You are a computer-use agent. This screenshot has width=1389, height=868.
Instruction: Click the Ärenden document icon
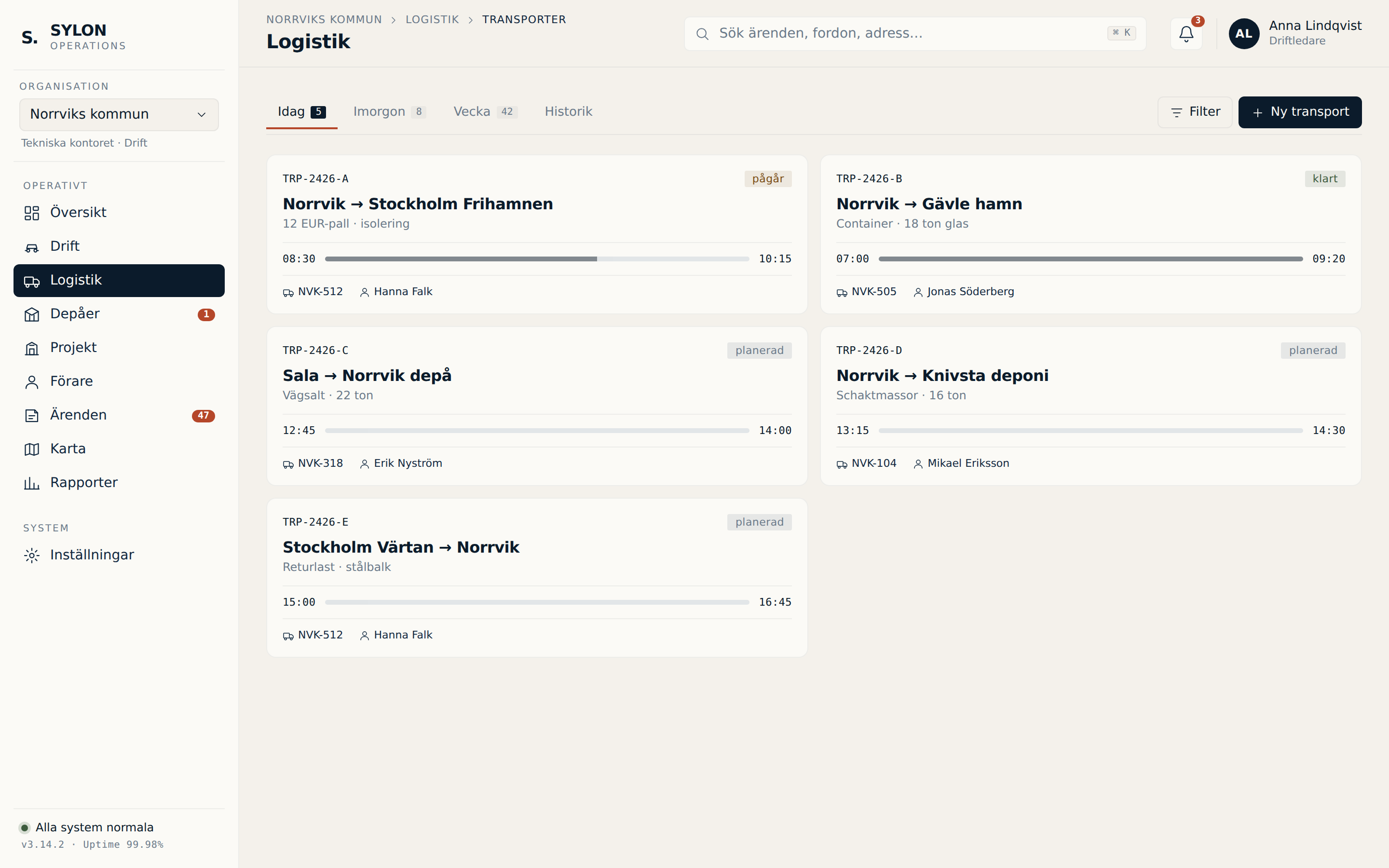pyautogui.click(x=31, y=416)
